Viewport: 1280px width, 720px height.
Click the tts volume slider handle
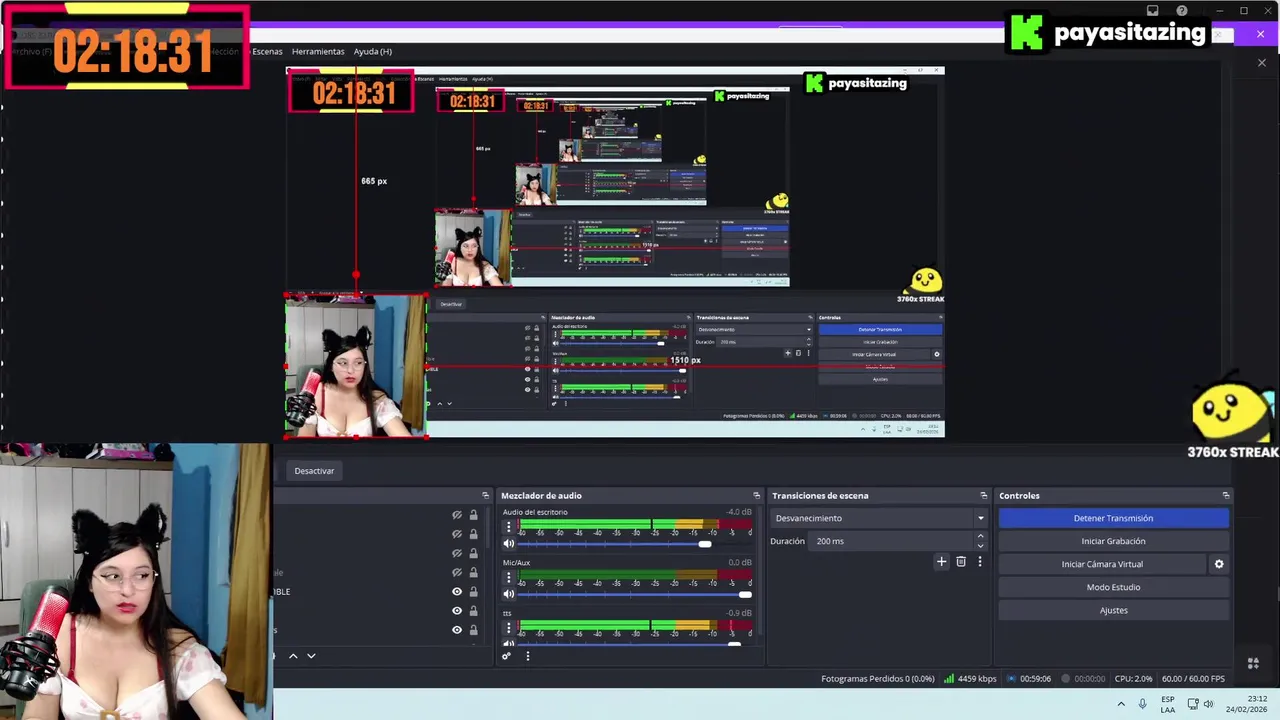[735, 645]
